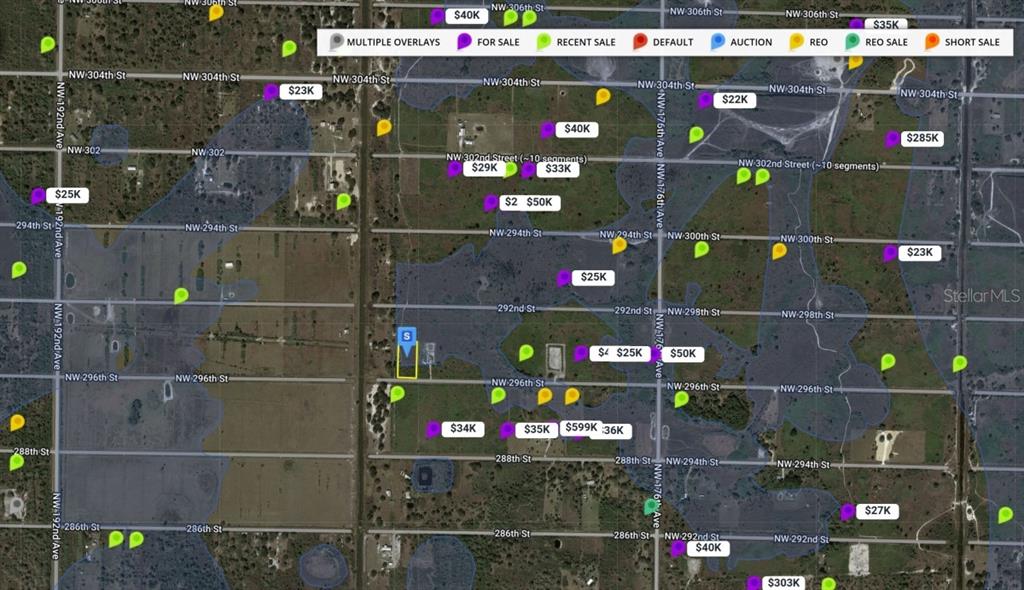Open the blue subject property S marker
Viewport: 1024px width, 590px height.
(407, 340)
